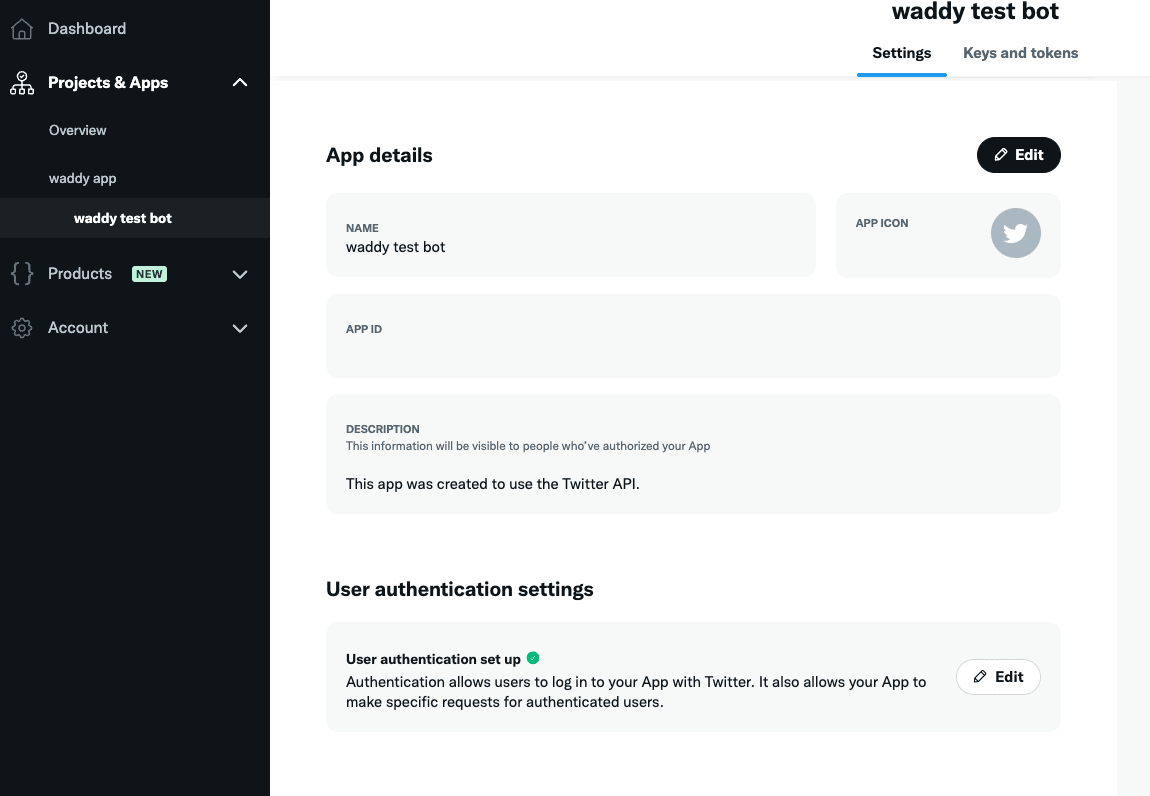Click the APP ICON label

pos(882,223)
